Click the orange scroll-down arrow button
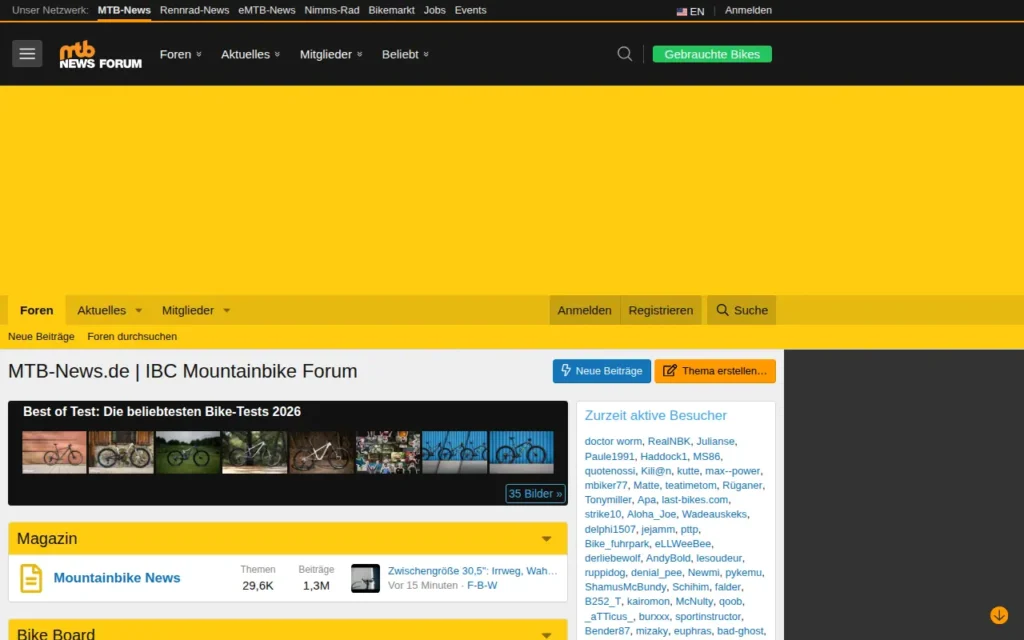The height and width of the screenshot is (640, 1024). click(999, 615)
